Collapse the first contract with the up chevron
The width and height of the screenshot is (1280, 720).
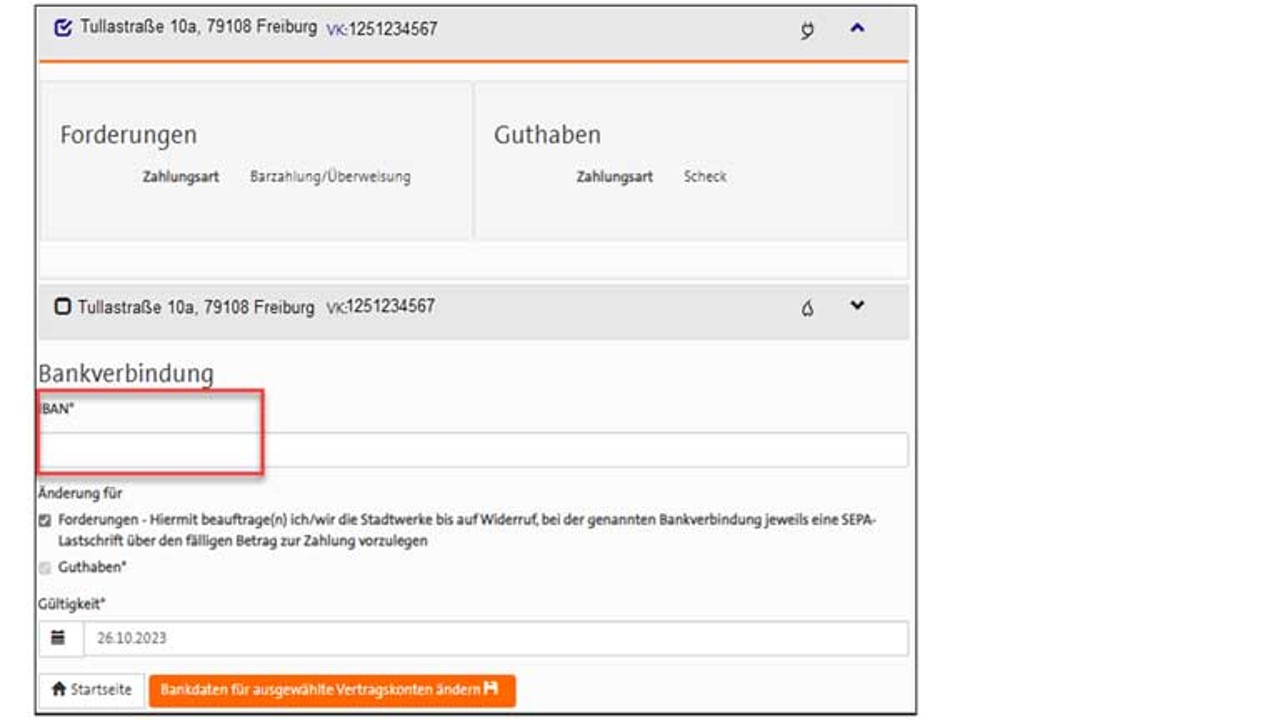click(x=856, y=28)
